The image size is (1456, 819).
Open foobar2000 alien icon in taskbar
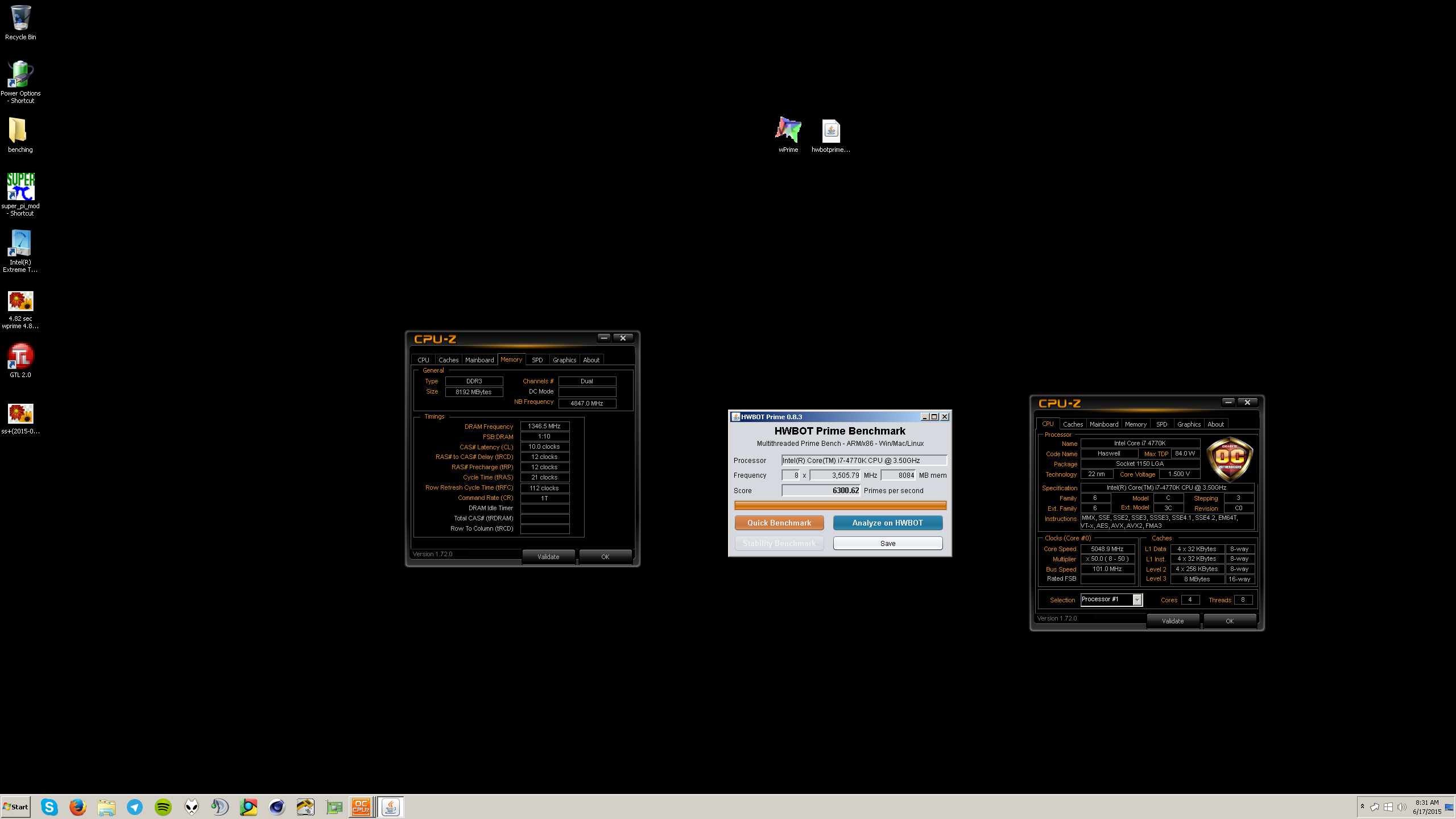coord(192,807)
